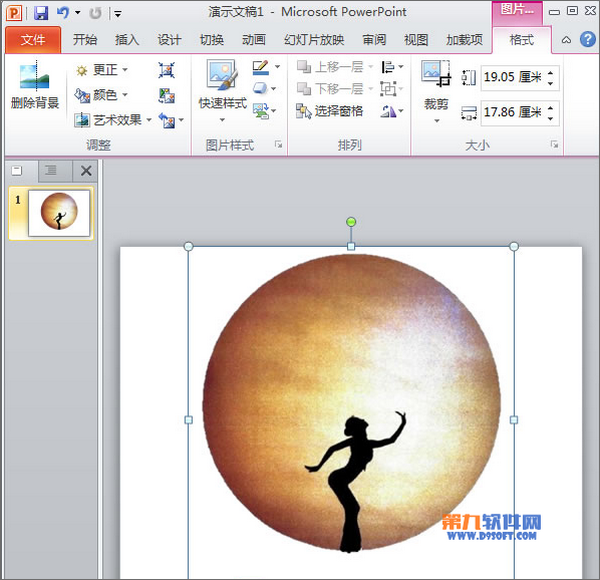Open the 图片样式 dialog launcher
Viewport: 600px width, 580px height.
279,145
